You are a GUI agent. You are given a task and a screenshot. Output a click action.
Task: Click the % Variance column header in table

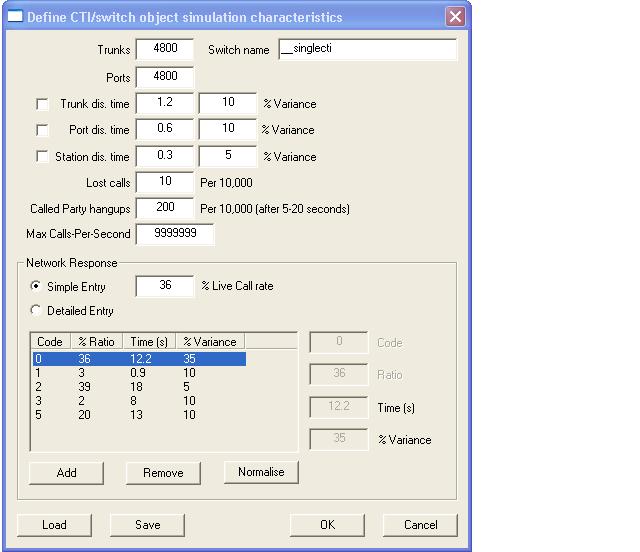(x=210, y=341)
